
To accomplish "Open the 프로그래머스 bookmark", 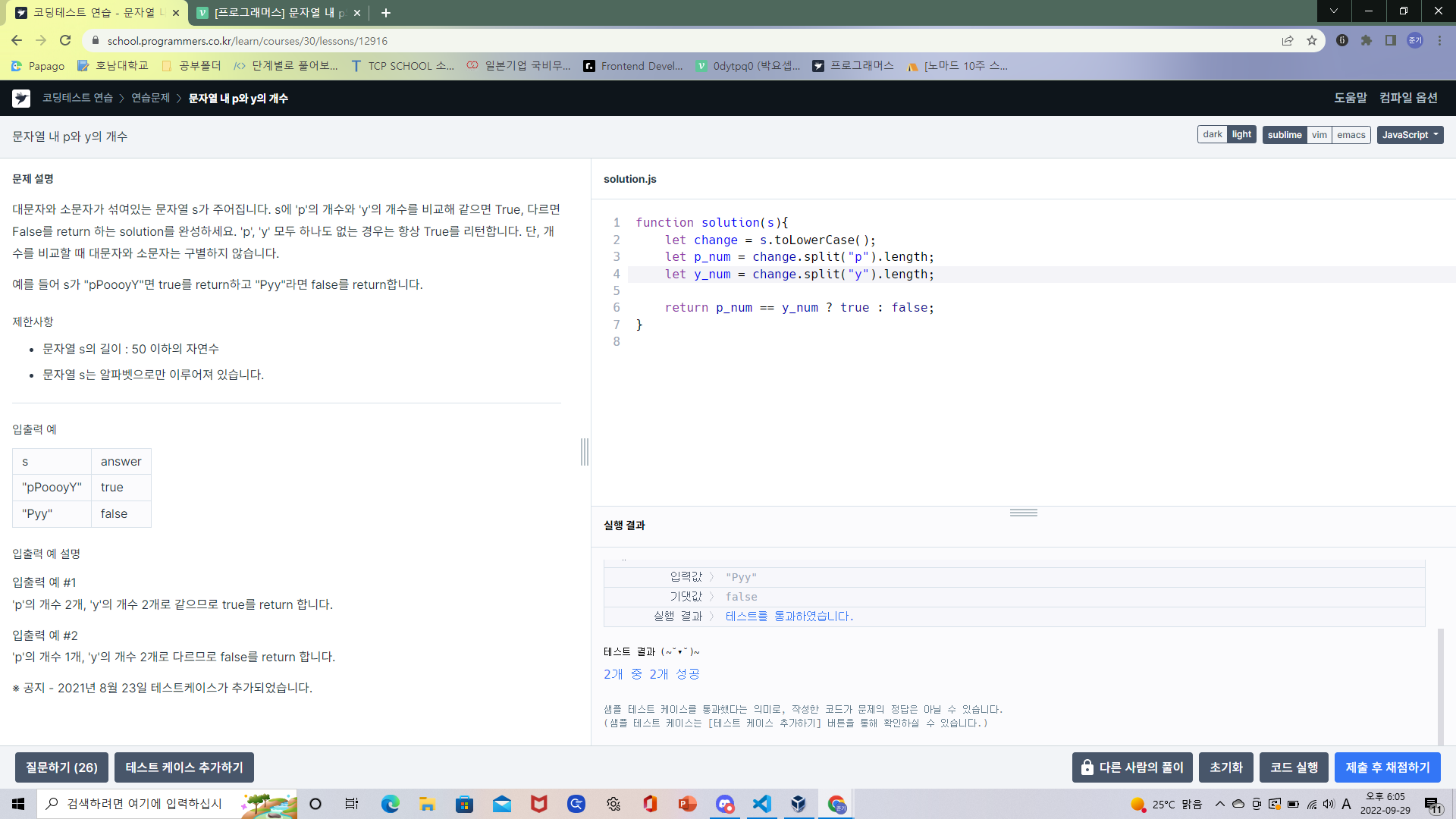I will [853, 66].
